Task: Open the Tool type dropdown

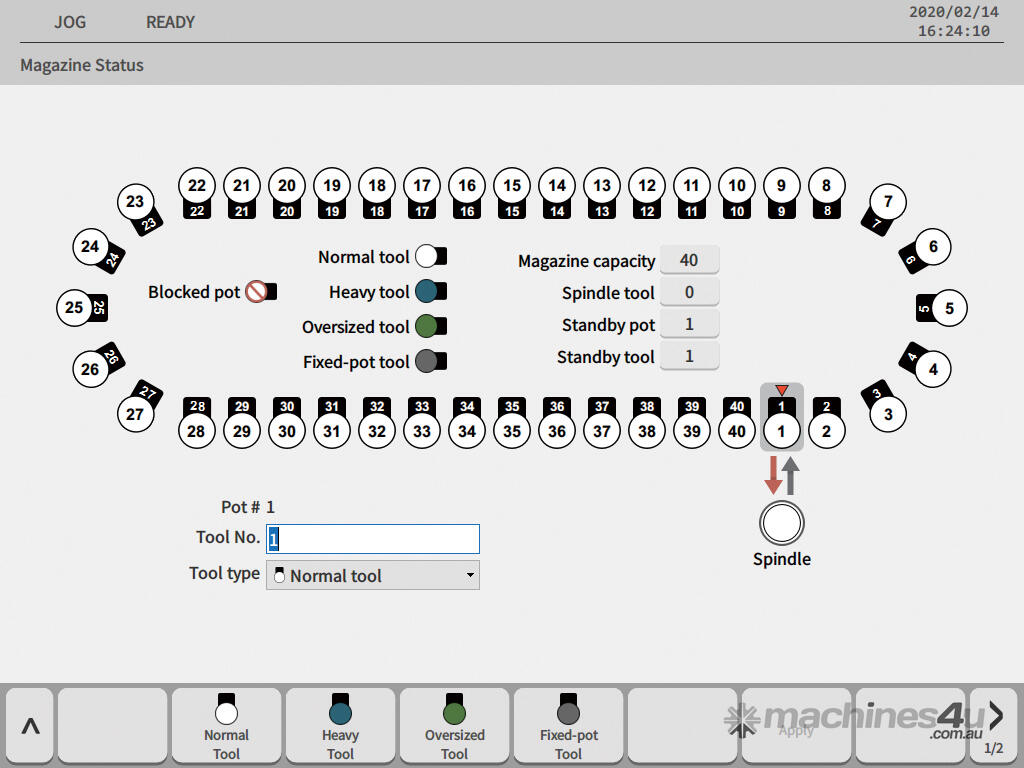Action: pyautogui.click(x=372, y=576)
